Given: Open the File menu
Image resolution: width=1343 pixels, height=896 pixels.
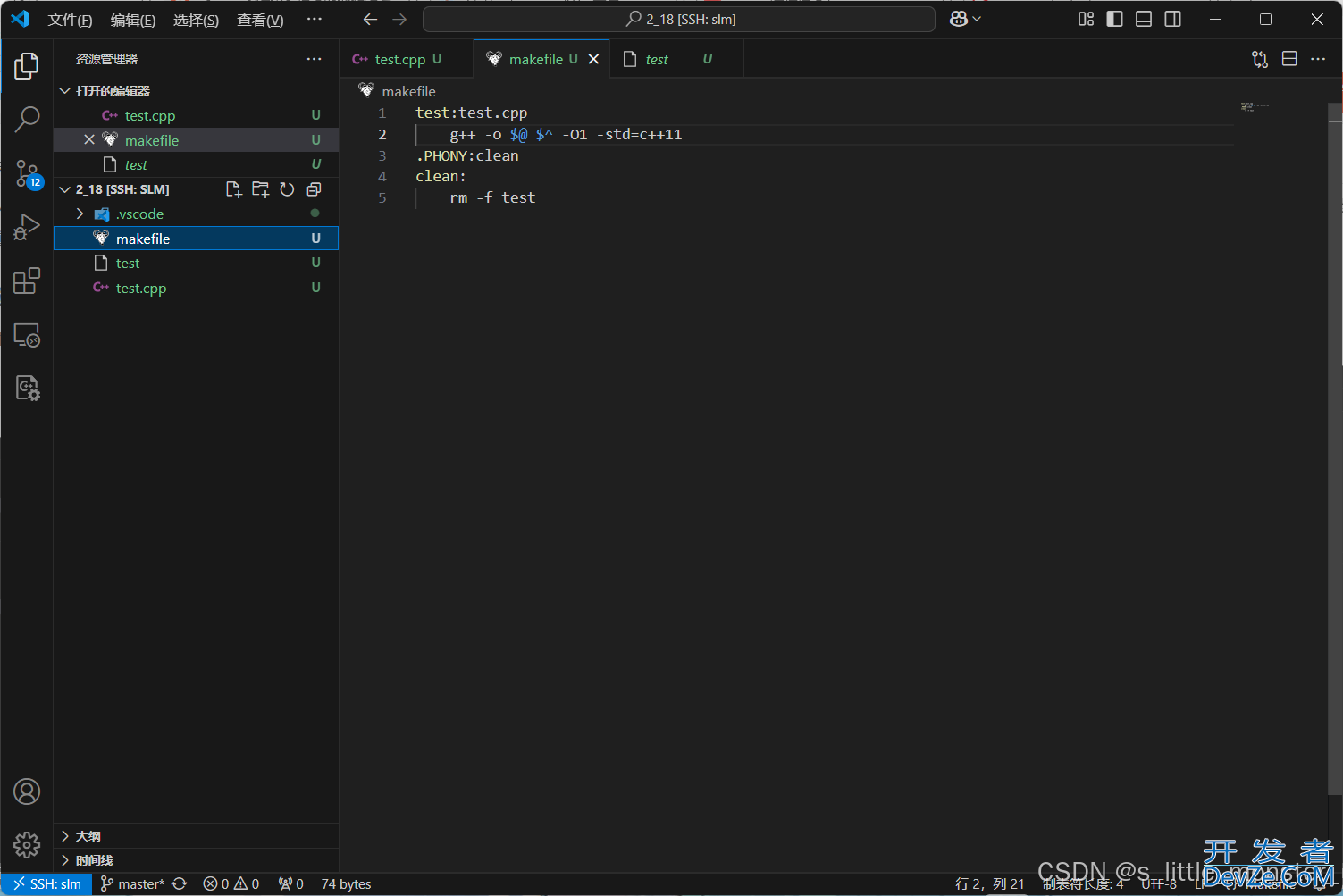Looking at the screenshot, I should pyautogui.click(x=70, y=20).
